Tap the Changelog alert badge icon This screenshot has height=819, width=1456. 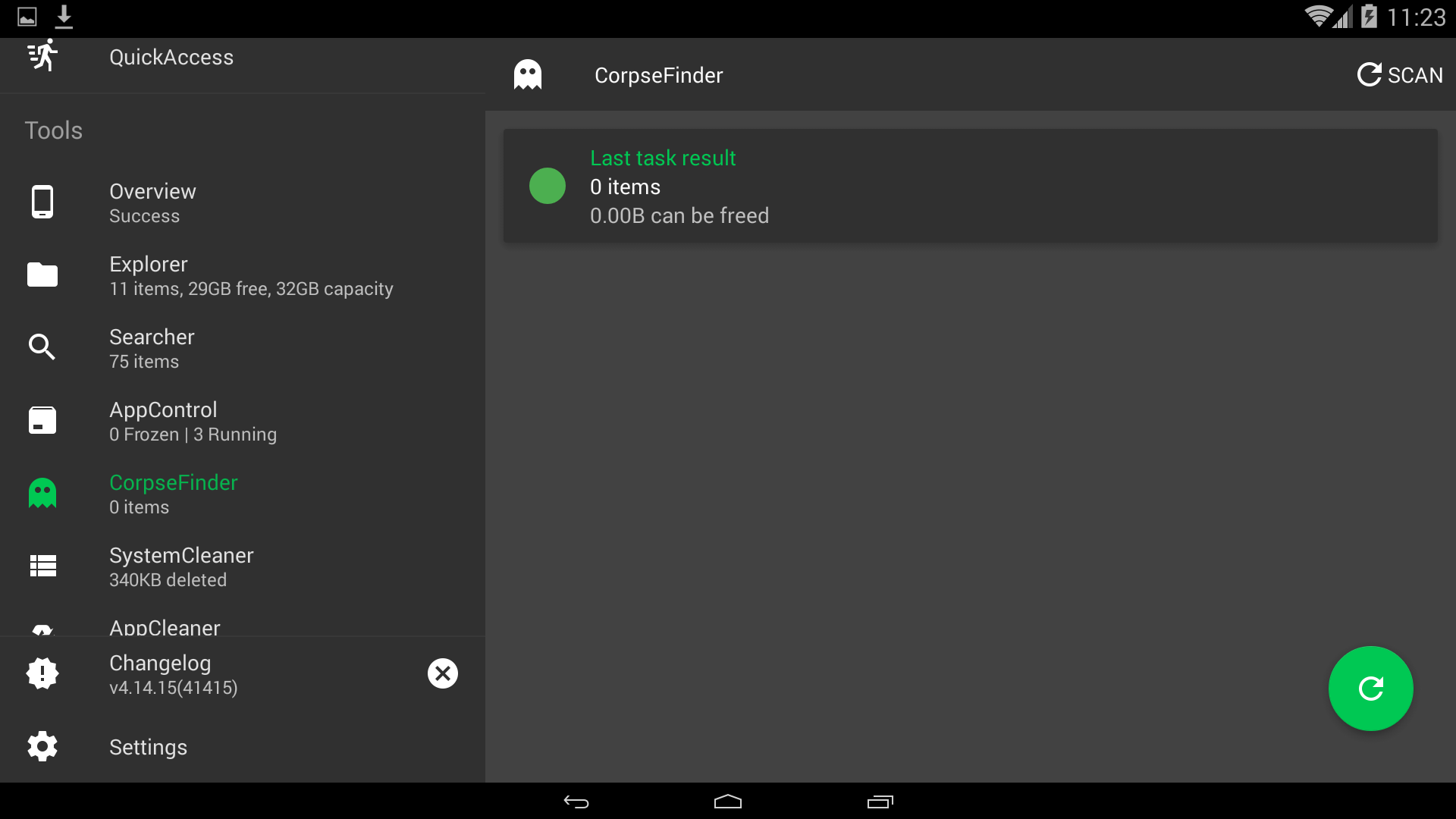(x=42, y=673)
